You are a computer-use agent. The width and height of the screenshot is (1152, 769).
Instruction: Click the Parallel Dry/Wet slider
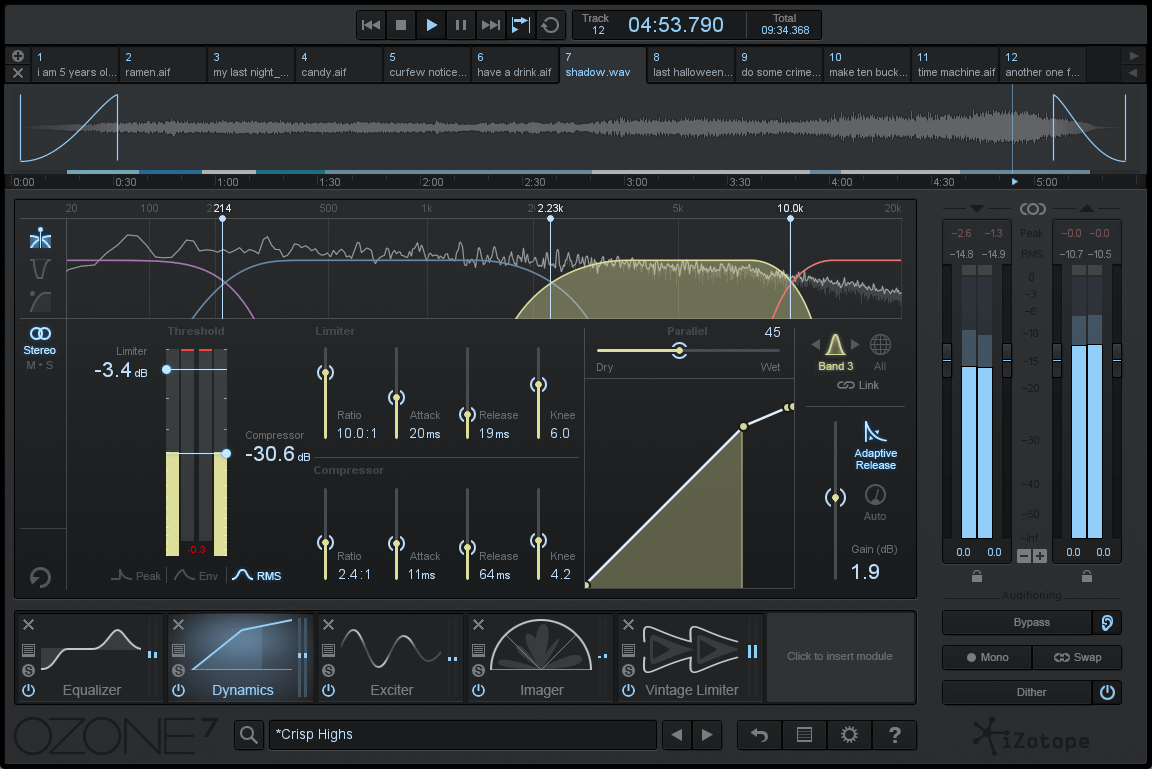coord(679,351)
